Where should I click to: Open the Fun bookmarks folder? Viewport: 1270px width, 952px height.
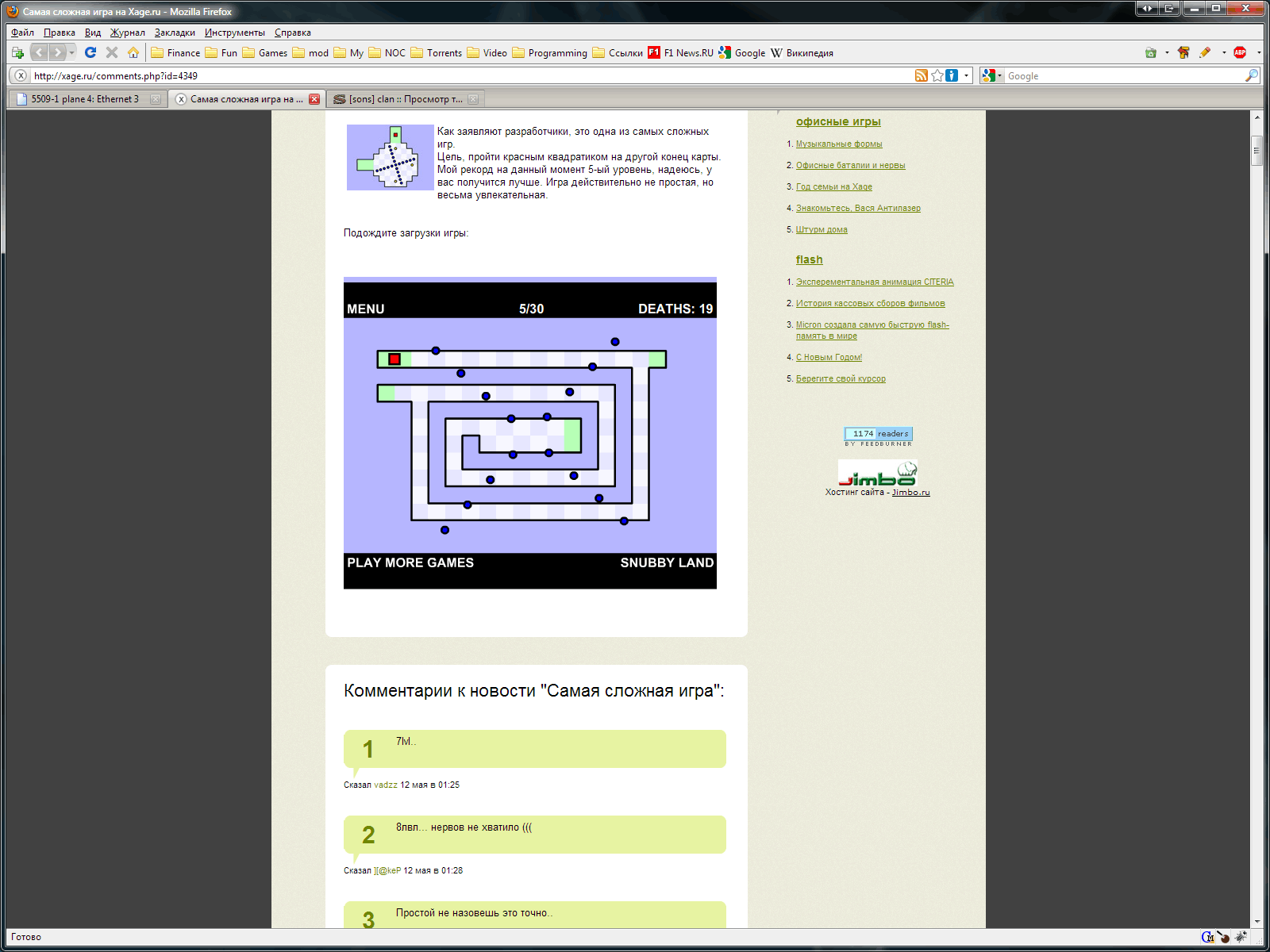coord(221,53)
